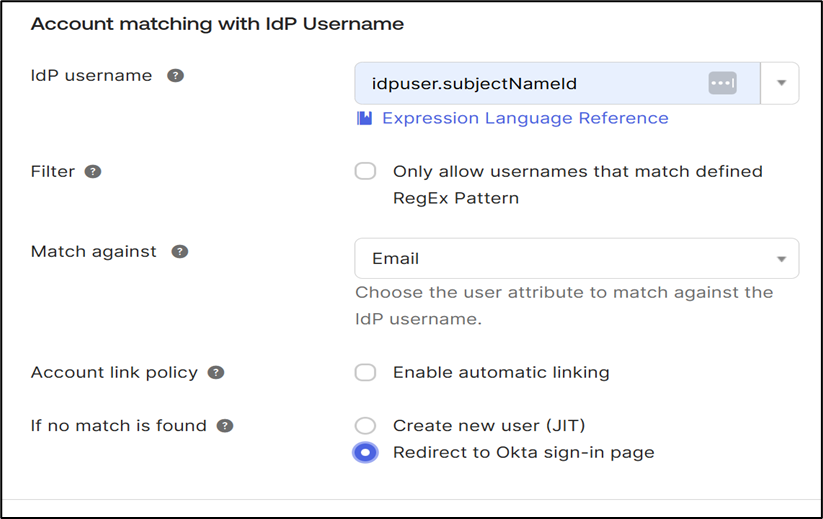
Task: Choose Redirect to Okta sign-in page
Action: (x=366, y=453)
